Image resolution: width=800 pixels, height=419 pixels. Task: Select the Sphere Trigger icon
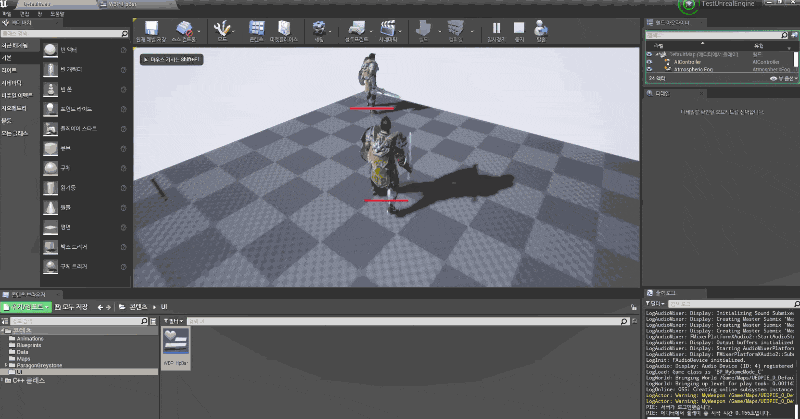click(50, 266)
